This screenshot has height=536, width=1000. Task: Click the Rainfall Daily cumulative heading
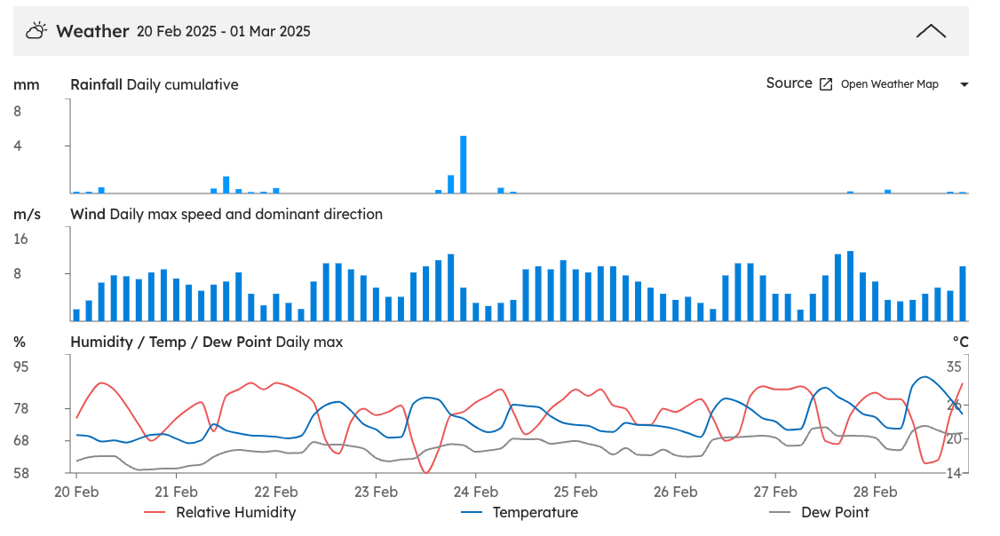point(154,85)
